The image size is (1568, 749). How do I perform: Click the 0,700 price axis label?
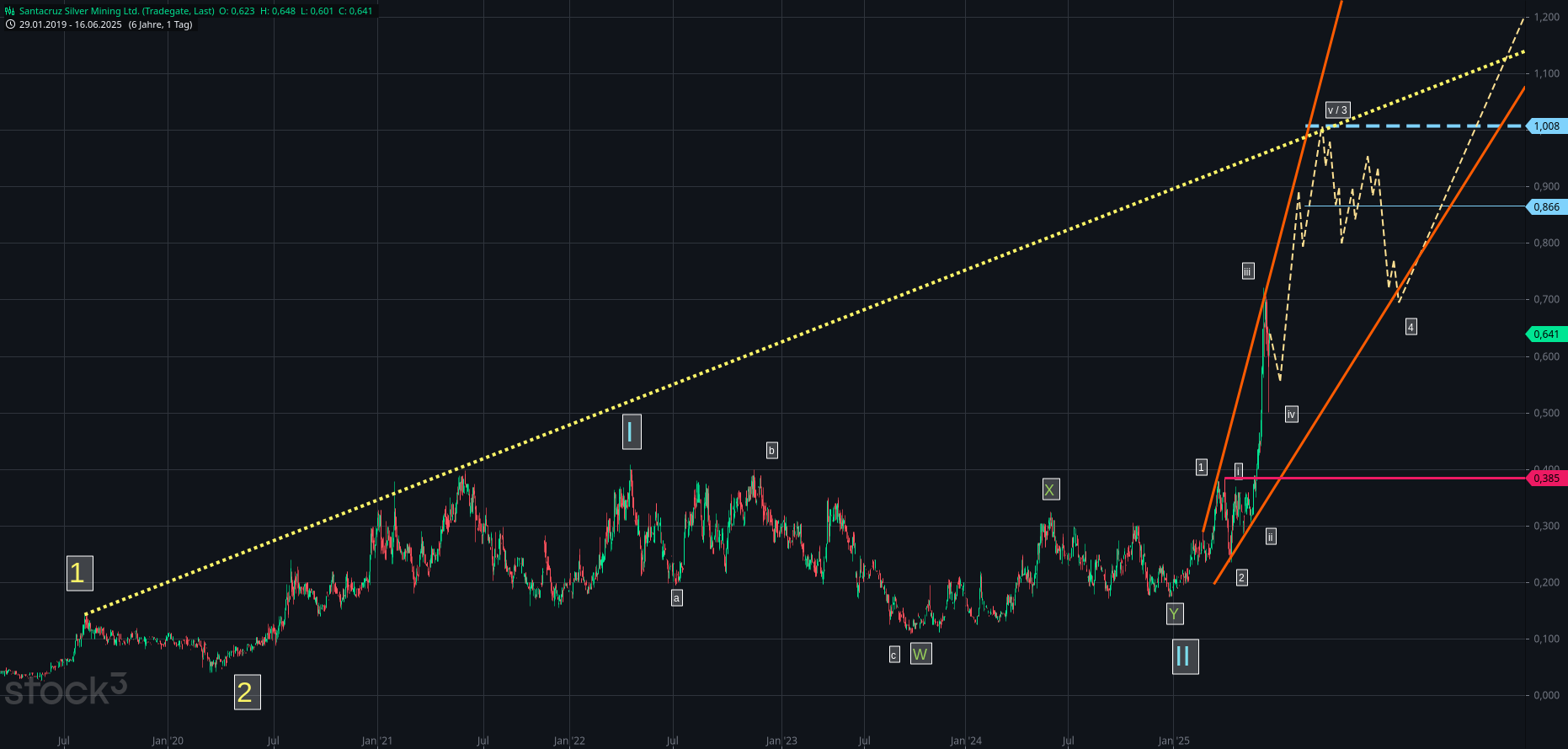click(x=1547, y=299)
